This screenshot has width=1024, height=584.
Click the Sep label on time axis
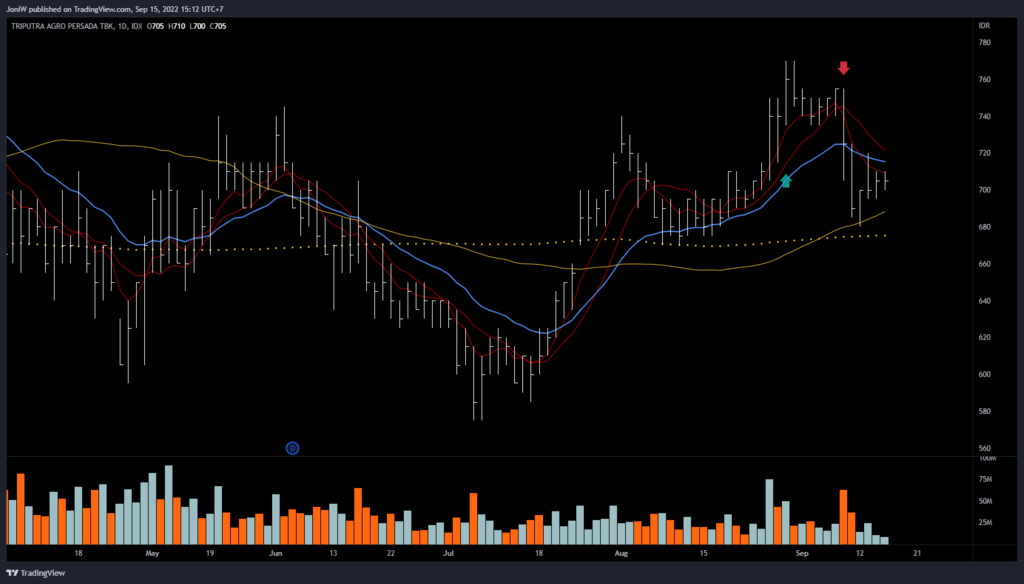click(800, 552)
